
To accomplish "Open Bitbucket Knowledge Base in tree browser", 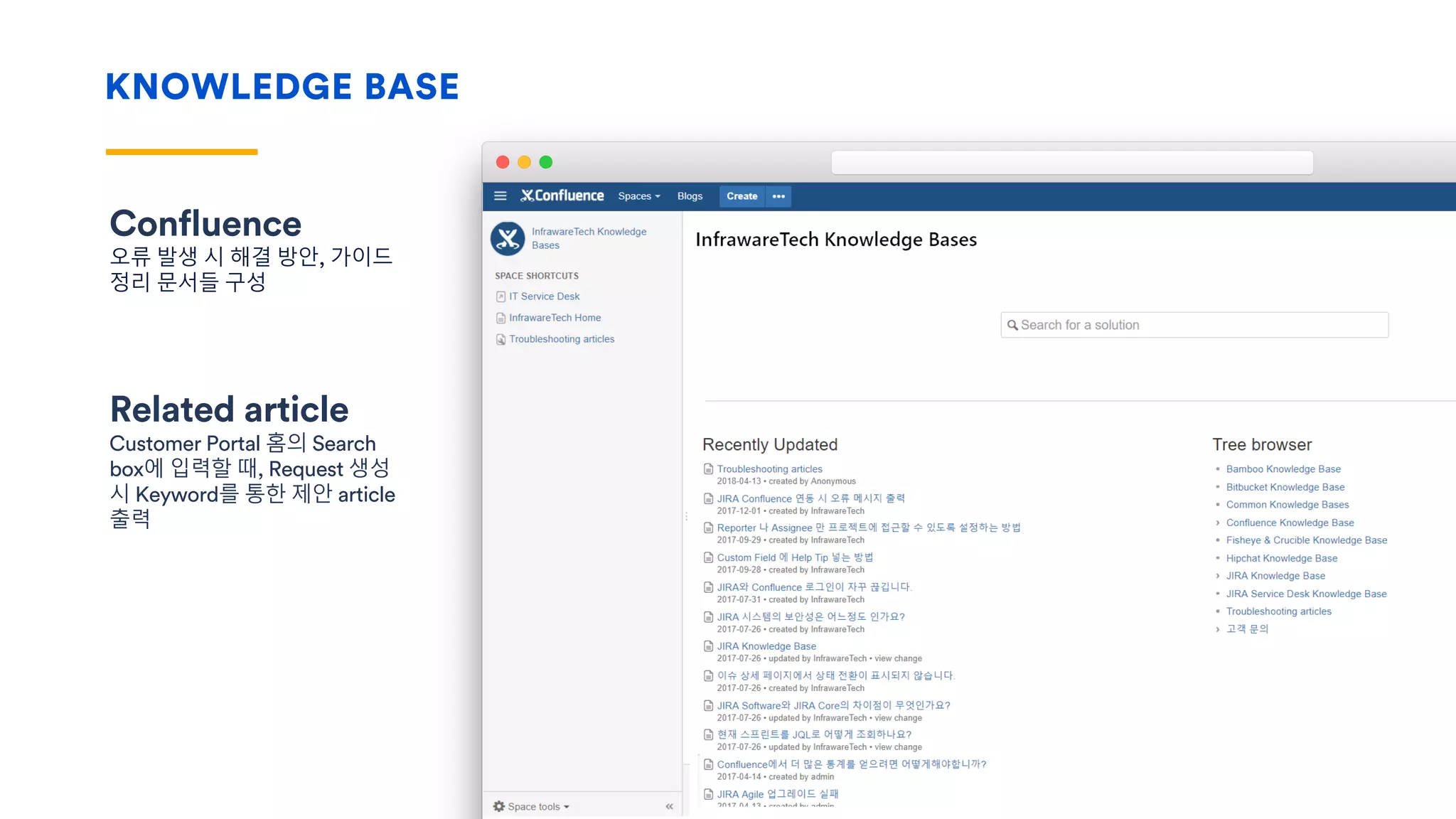I will coord(1285,487).
